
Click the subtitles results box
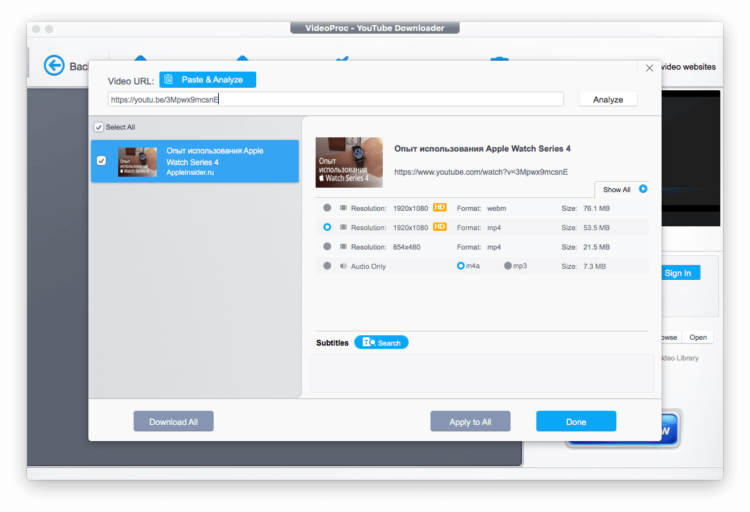tap(482, 373)
